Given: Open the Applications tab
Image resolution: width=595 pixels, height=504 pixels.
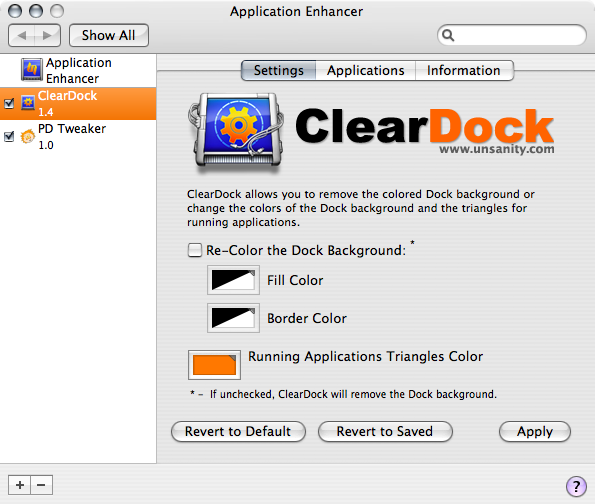Looking at the screenshot, I should click(x=365, y=71).
